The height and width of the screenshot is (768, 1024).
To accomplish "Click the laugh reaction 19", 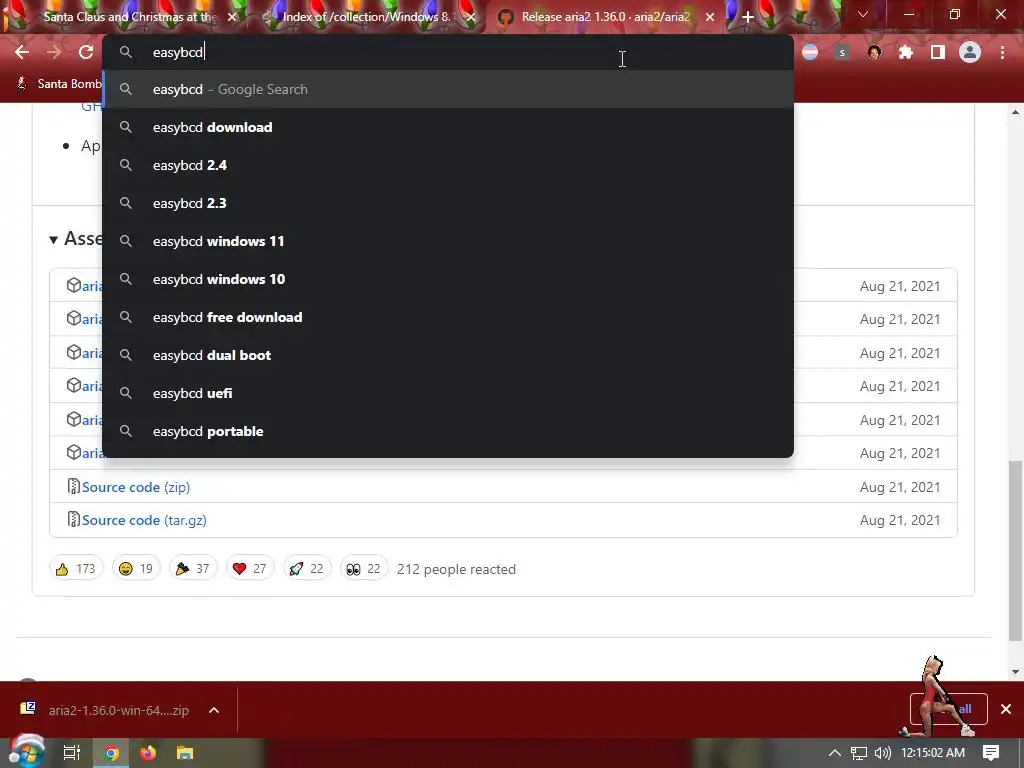I will (136, 569).
